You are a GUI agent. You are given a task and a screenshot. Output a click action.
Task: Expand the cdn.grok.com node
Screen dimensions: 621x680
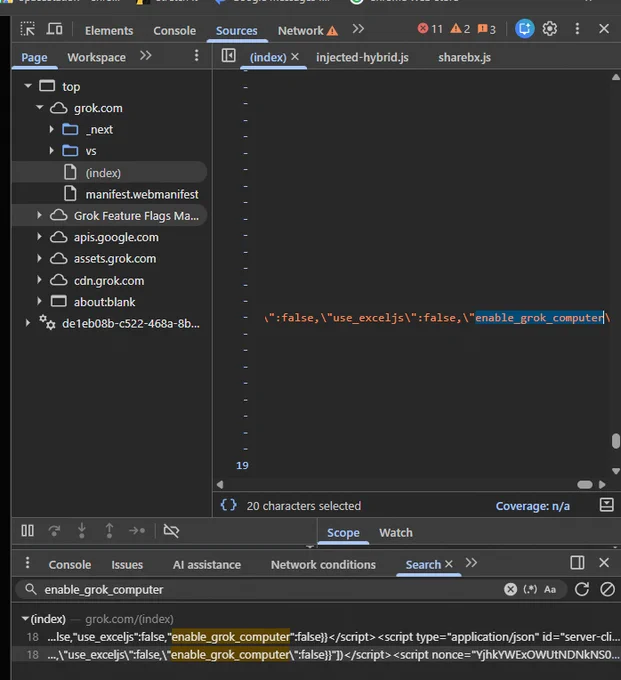[x=39, y=280]
